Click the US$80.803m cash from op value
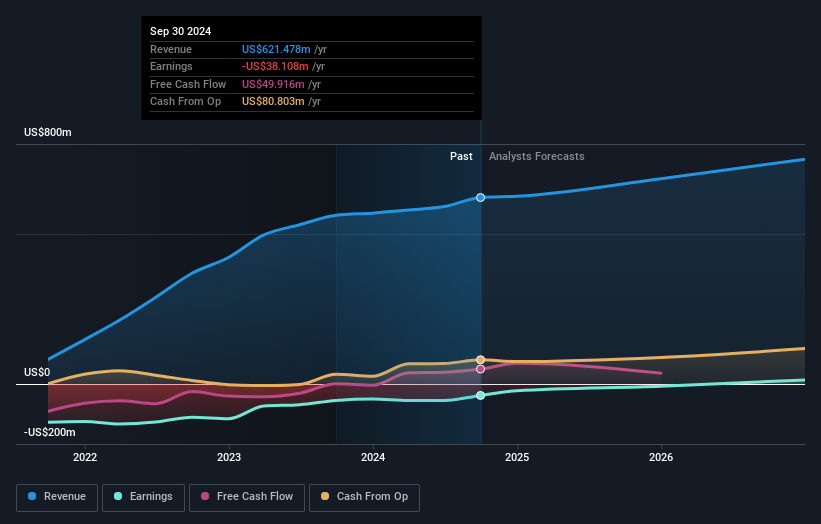Image resolution: width=821 pixels, height=524 pixels. point(273,102)
